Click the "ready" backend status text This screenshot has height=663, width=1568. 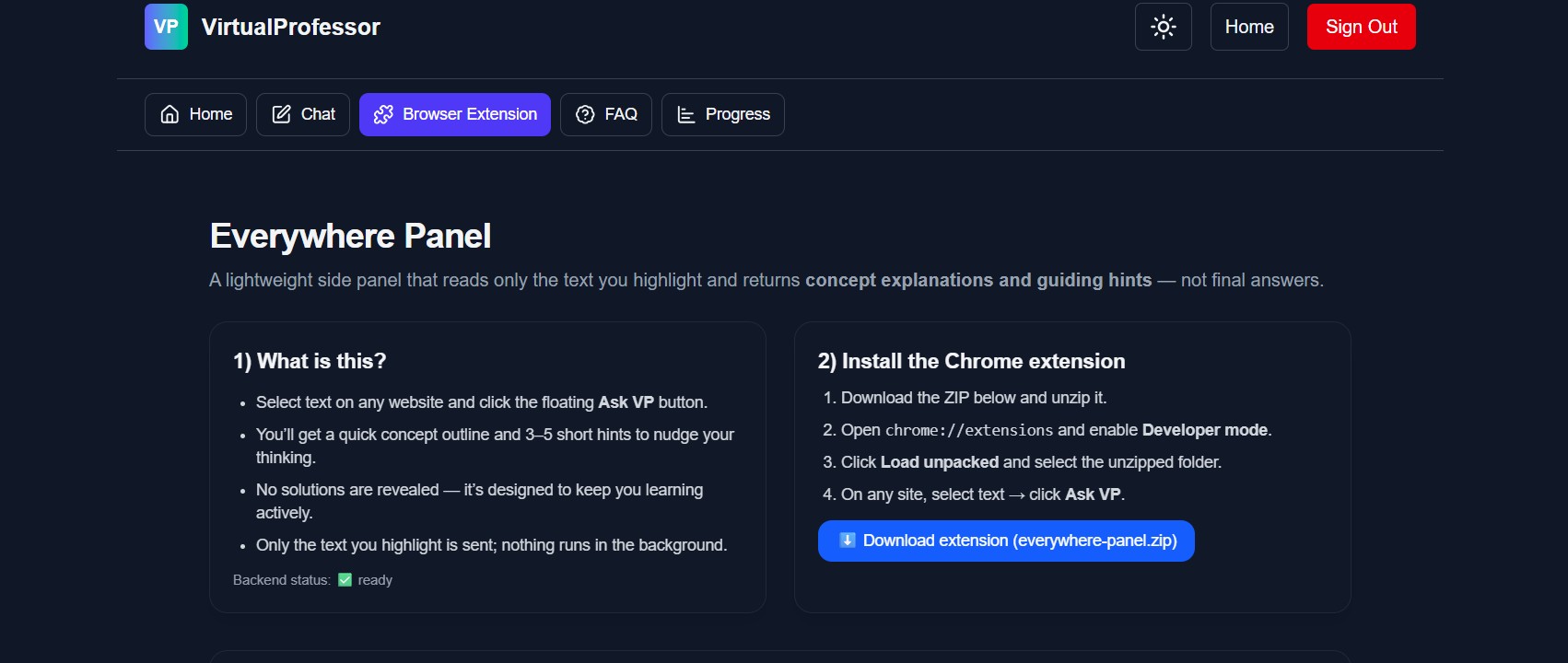pyautogui.click(x=375, y=580)
